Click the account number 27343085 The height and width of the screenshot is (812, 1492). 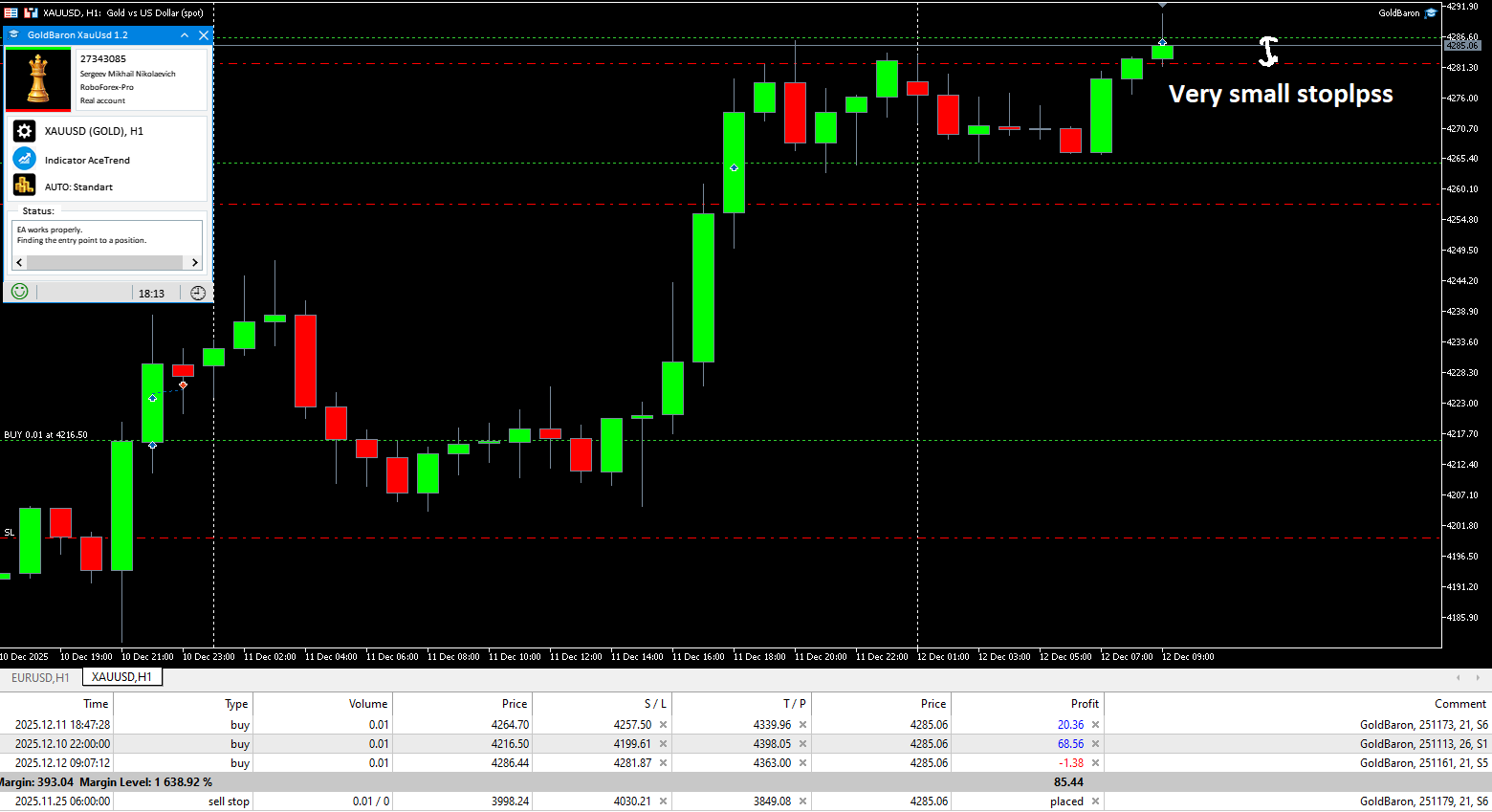tap(103, 59)
